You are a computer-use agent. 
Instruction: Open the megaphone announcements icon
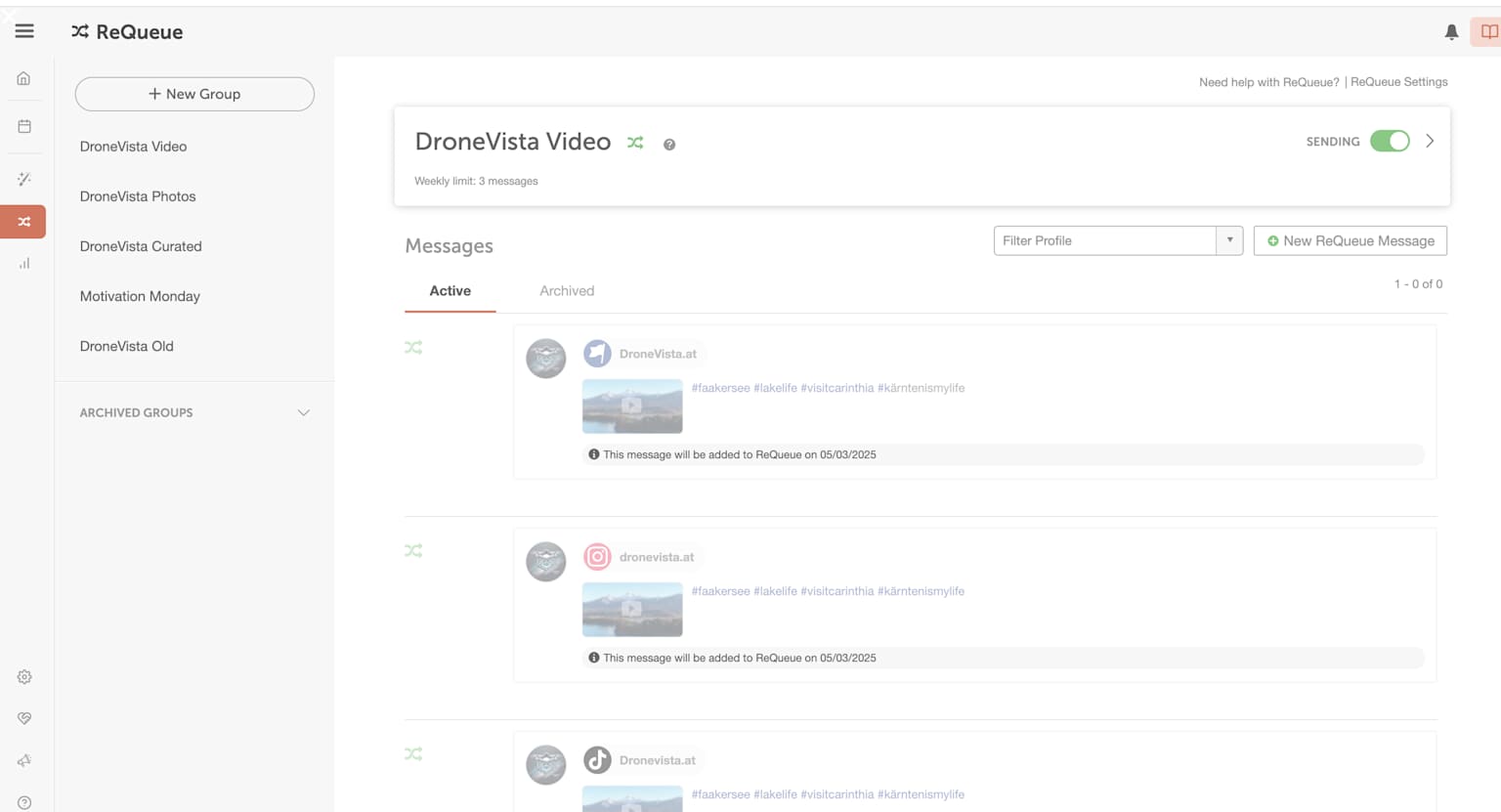(x=24, y=760)
